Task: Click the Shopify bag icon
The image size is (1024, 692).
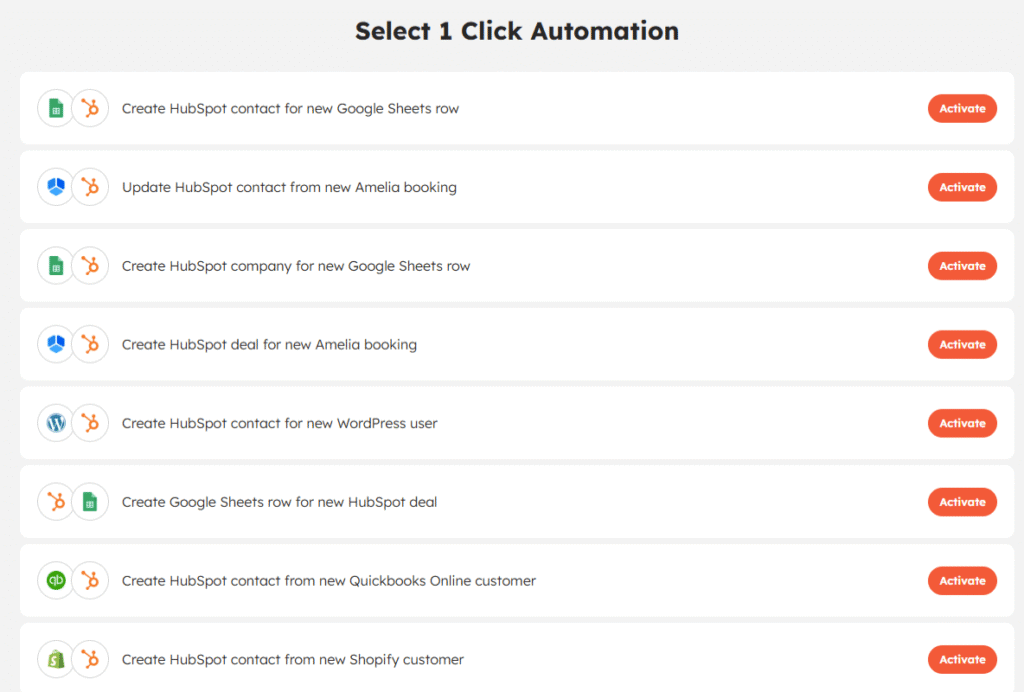Action: click(x=56, y=659)
